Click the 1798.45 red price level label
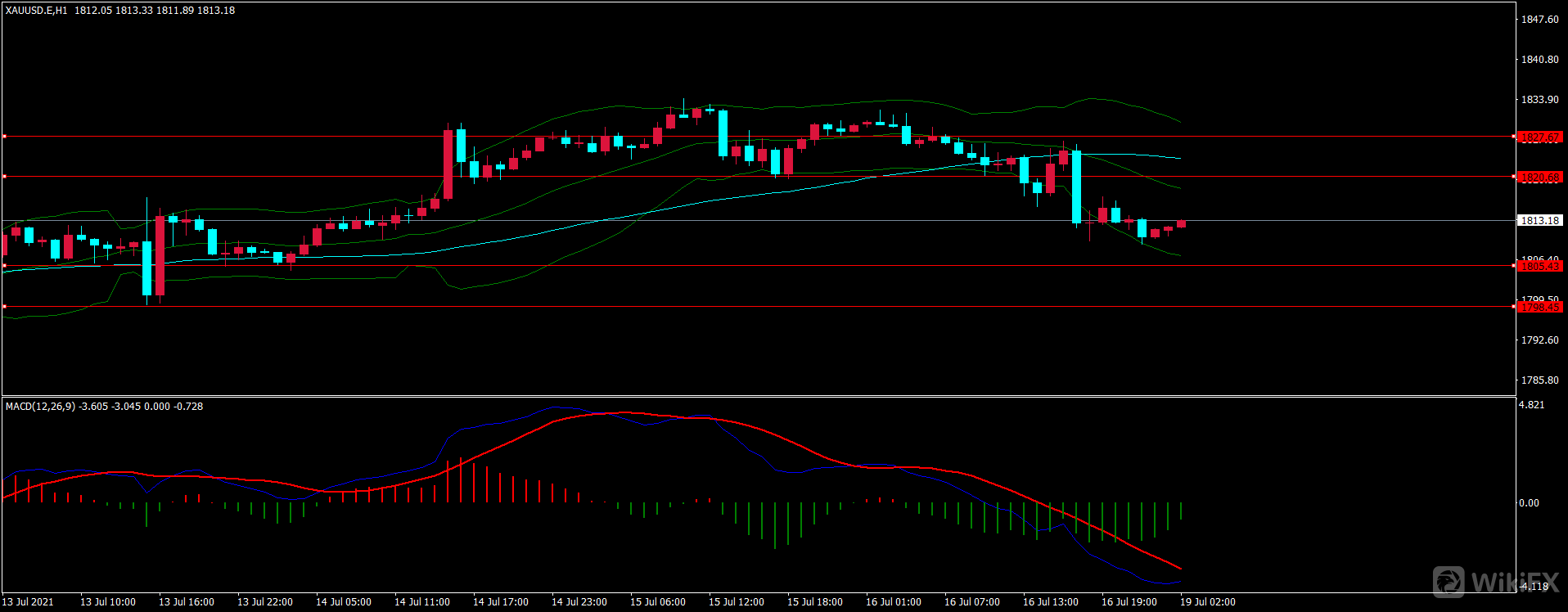Screen dimensions: 1568x612 tap(1539, 307)
